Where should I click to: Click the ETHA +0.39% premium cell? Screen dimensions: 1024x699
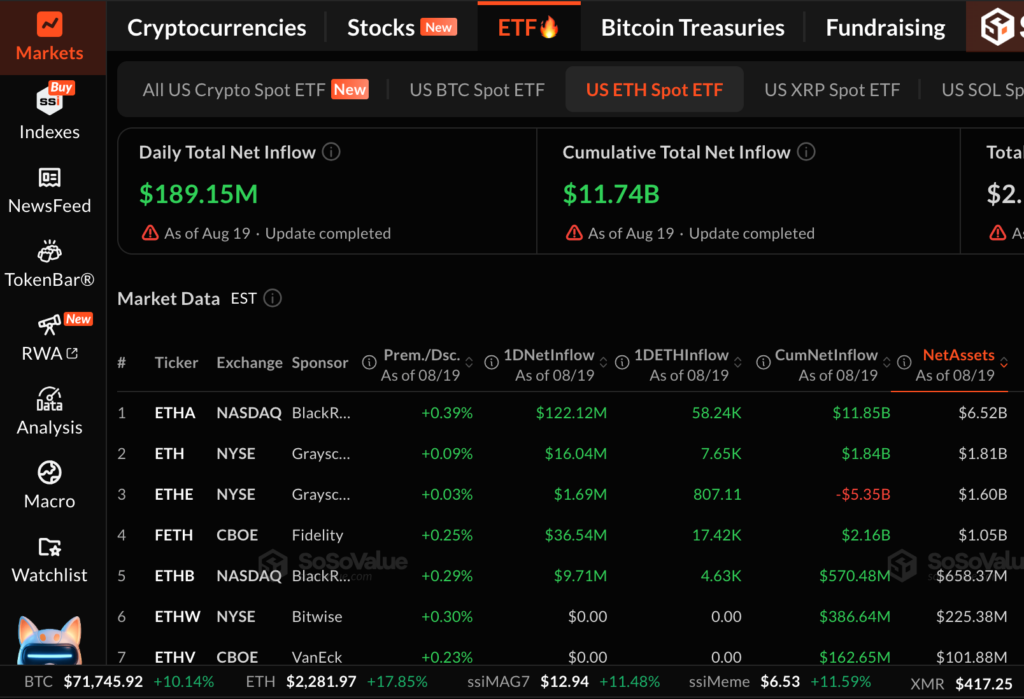point(447,413)
